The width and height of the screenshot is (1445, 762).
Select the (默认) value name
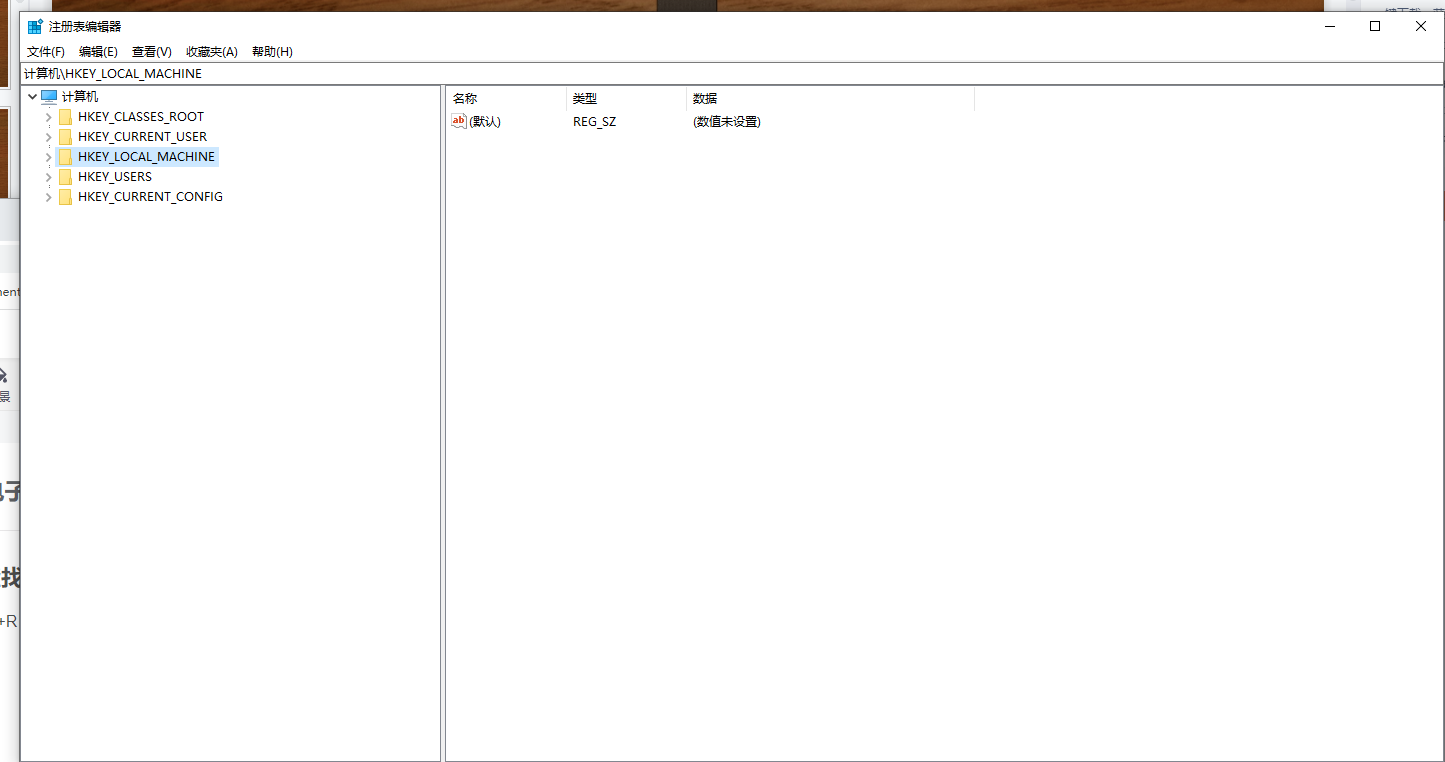(x=485, y=121)
